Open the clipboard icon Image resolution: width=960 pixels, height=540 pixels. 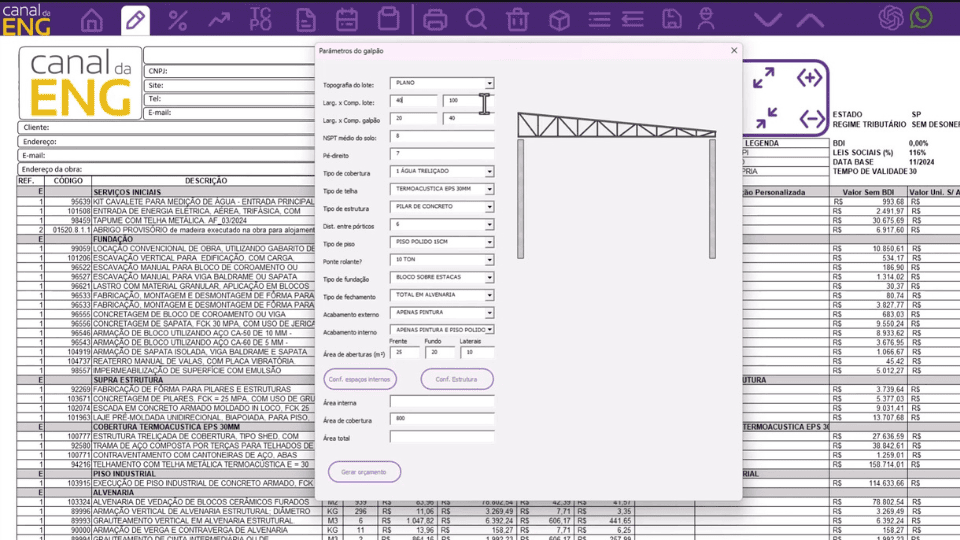(x=388, y=19)
